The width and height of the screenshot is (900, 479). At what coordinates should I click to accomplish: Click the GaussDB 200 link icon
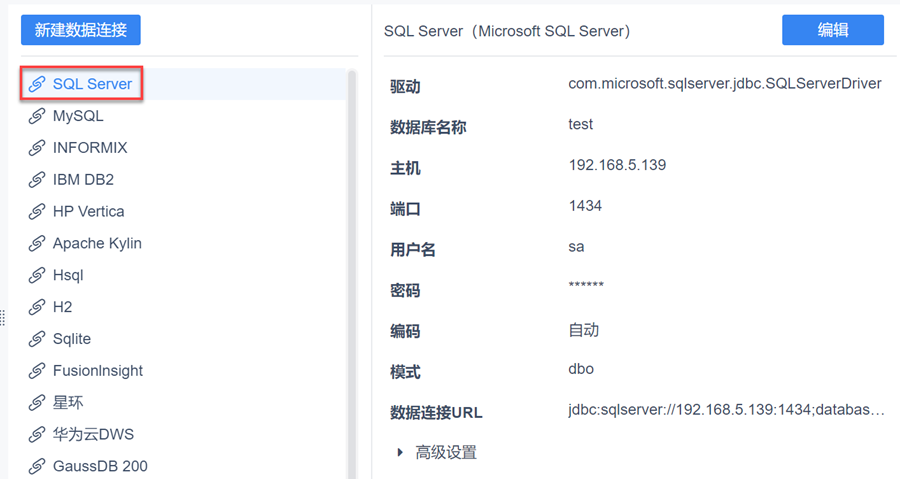pos(37,466)
